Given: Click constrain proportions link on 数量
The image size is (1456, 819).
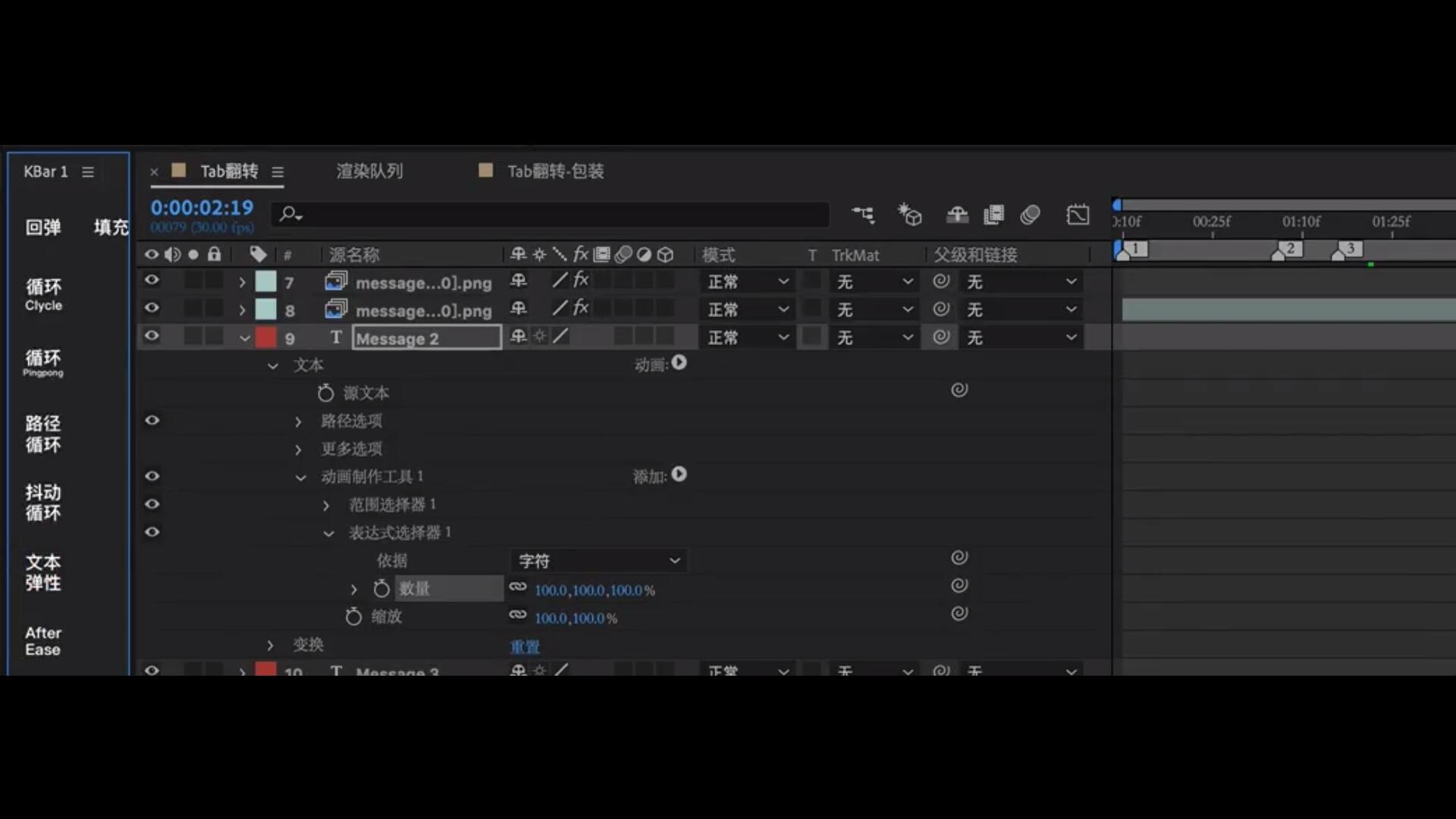Looking at the screenshot, I should 518,587.
